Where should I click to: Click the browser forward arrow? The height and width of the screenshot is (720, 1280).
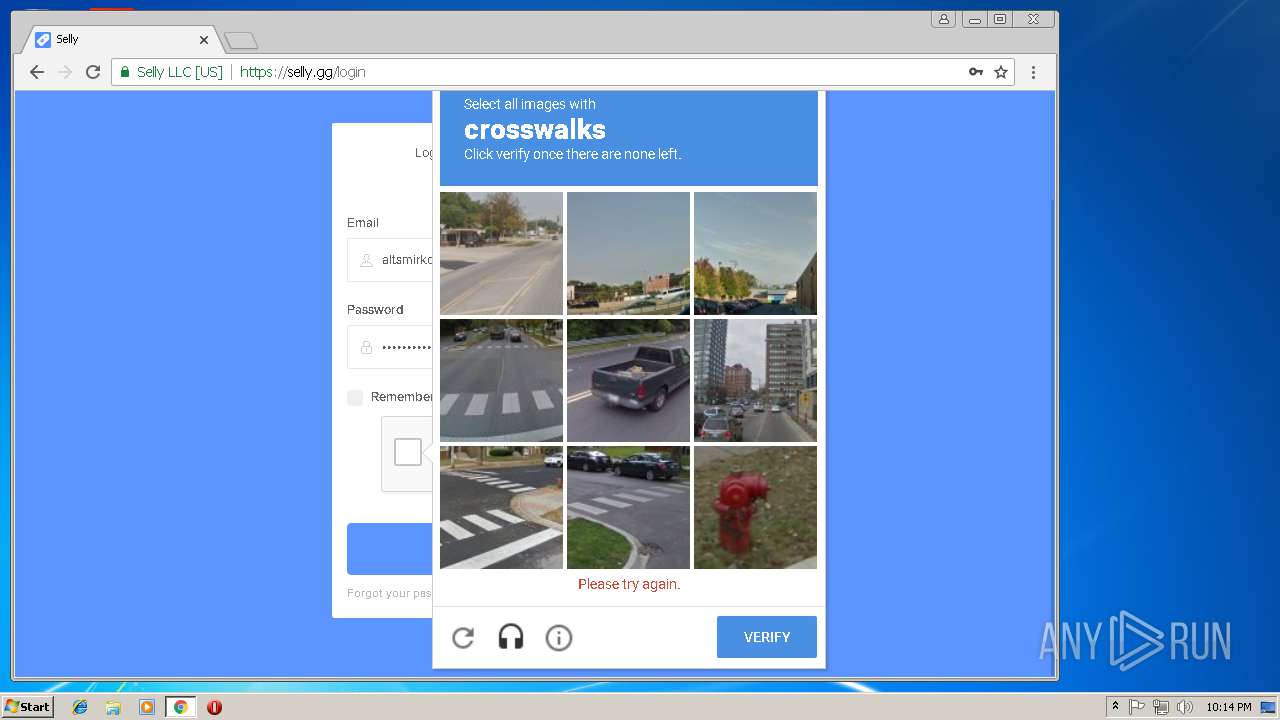(x=65, y=72)
